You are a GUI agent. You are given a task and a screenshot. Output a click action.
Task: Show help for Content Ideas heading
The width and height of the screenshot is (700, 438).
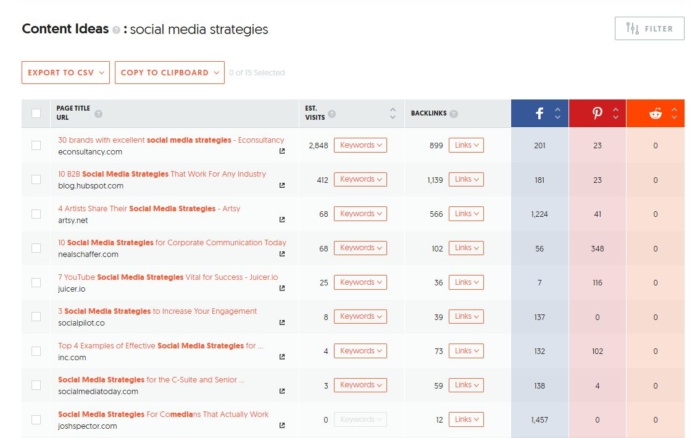(116, 30)
